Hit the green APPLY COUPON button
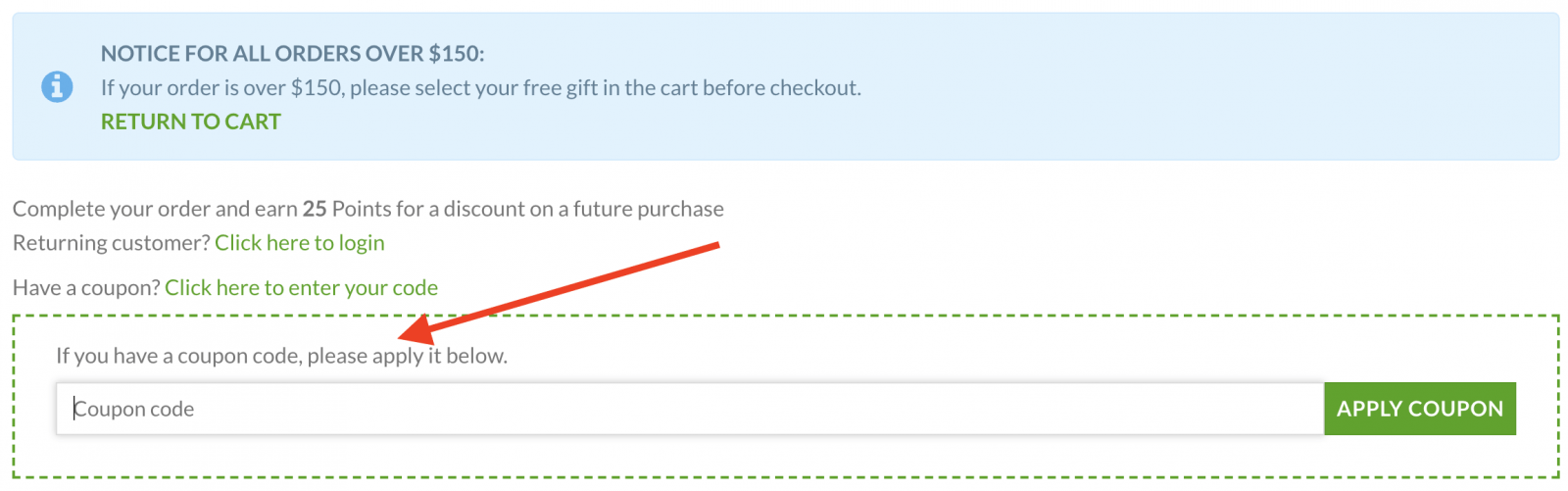This screenshot has height=491, width=1568. coord(1420,409)
